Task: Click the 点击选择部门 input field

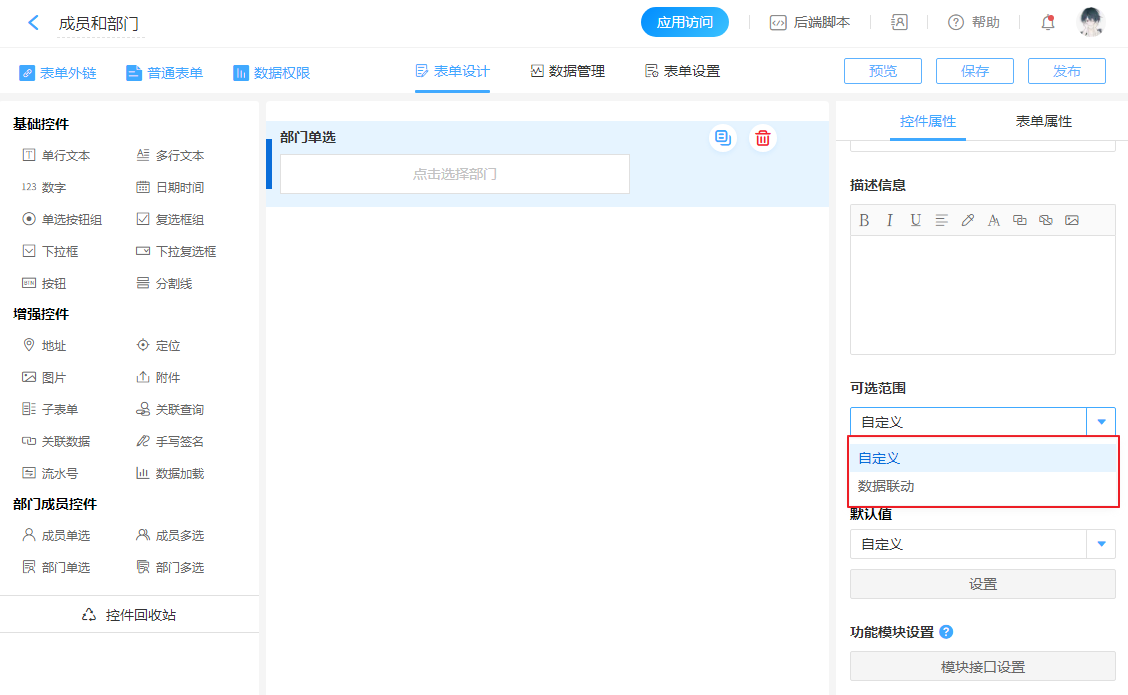Action: 455,174
